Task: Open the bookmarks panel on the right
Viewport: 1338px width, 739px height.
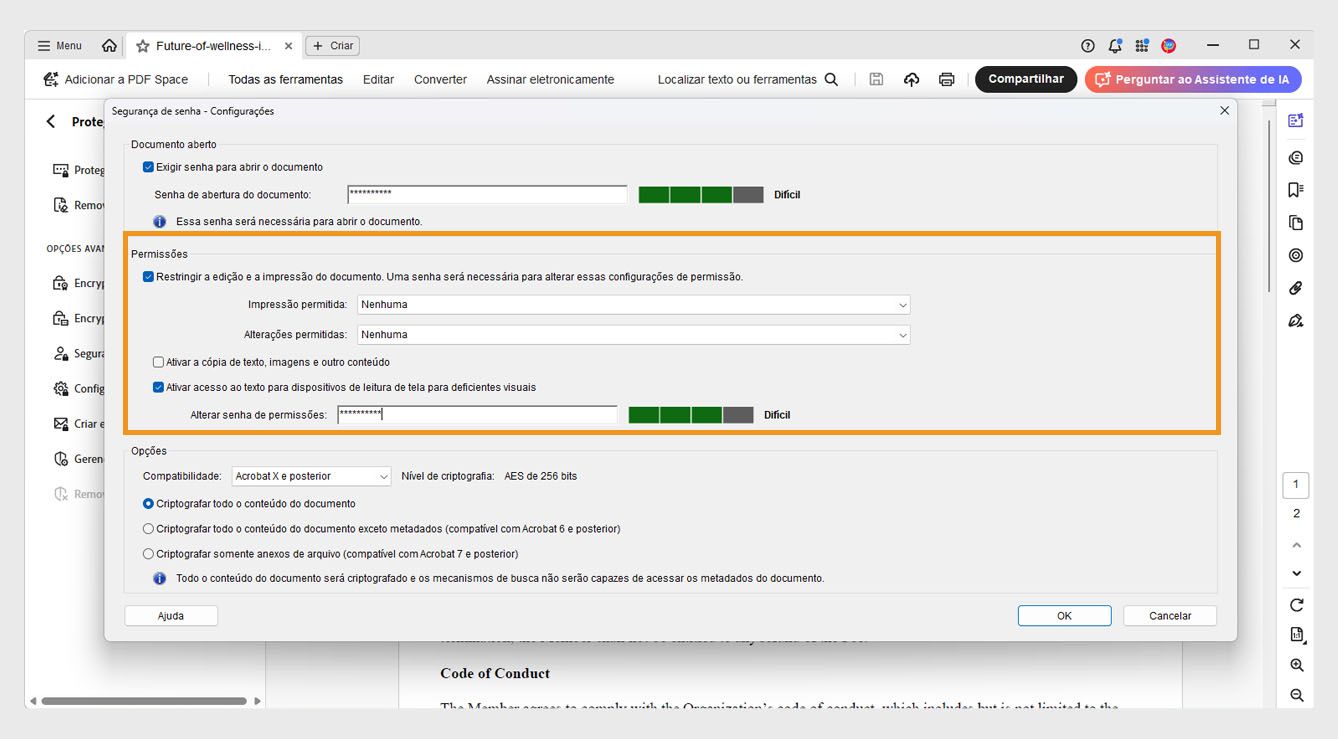Action: point(1295,189)
